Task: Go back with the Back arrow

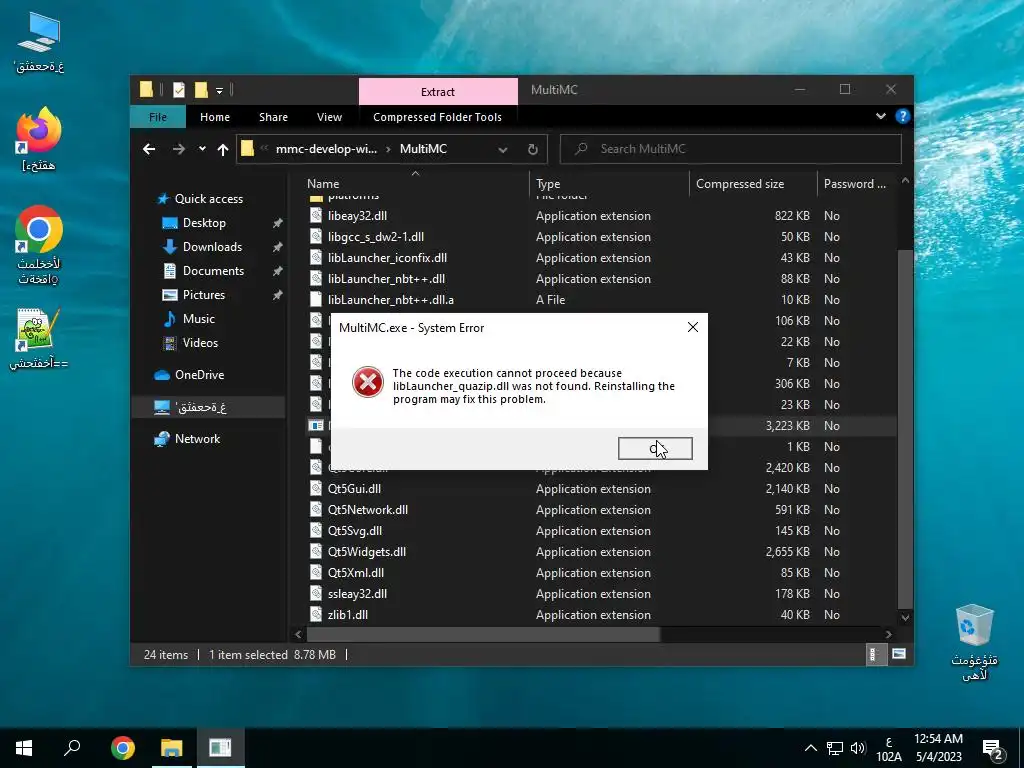Action: pos(149,149)
